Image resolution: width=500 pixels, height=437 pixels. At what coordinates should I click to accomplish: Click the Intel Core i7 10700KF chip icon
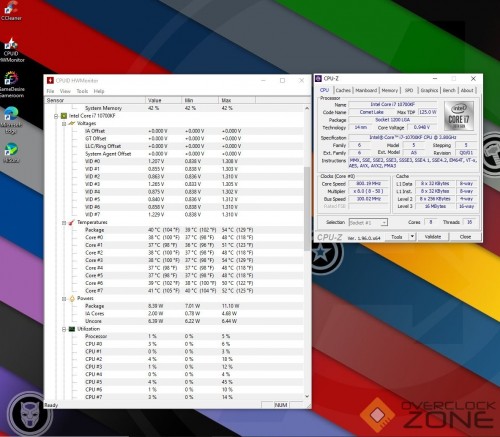click(64, 116)
